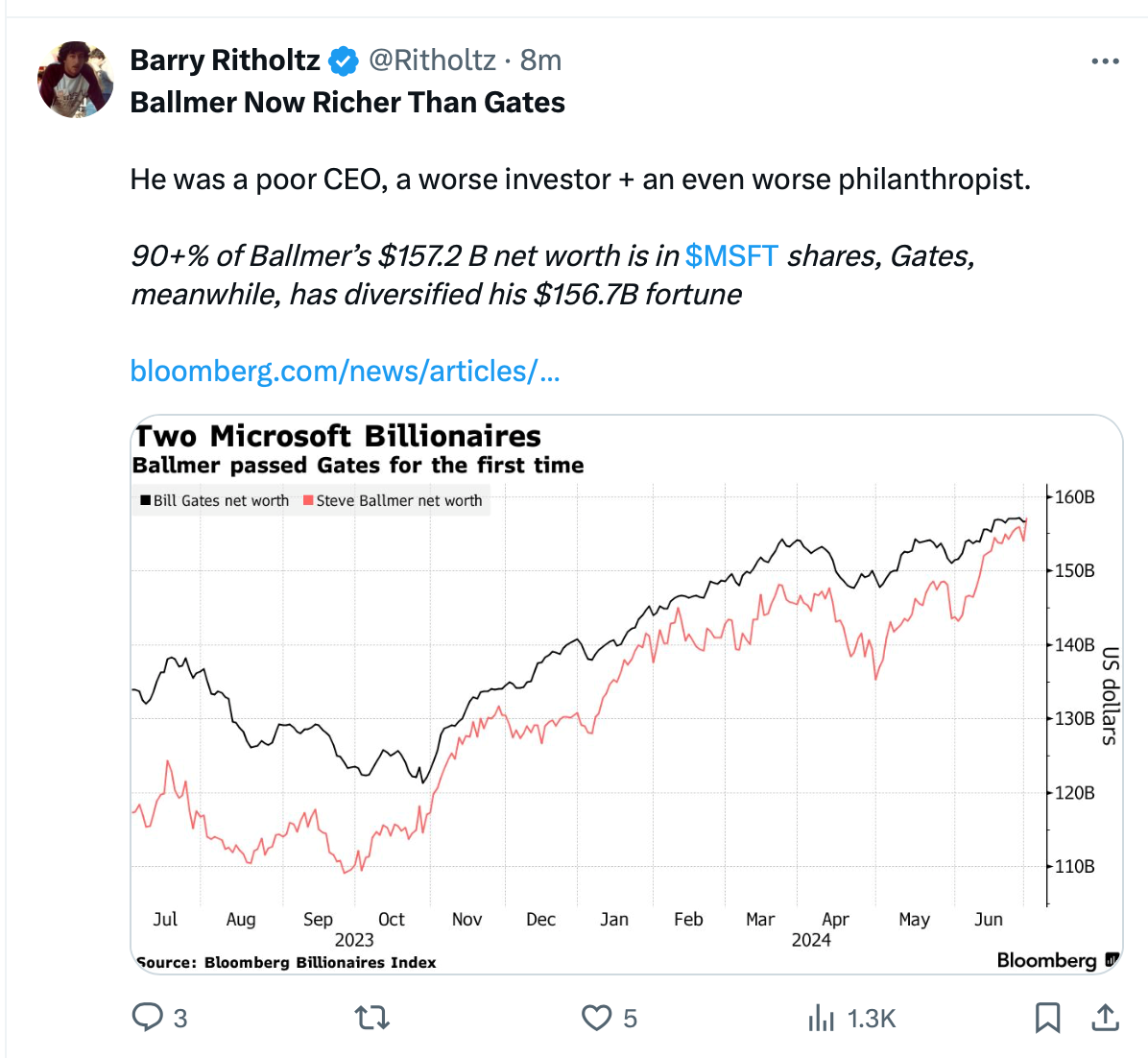1148x1058 pixels.
Task: Like the tweet with heart icon
Action: (596, 1018)
